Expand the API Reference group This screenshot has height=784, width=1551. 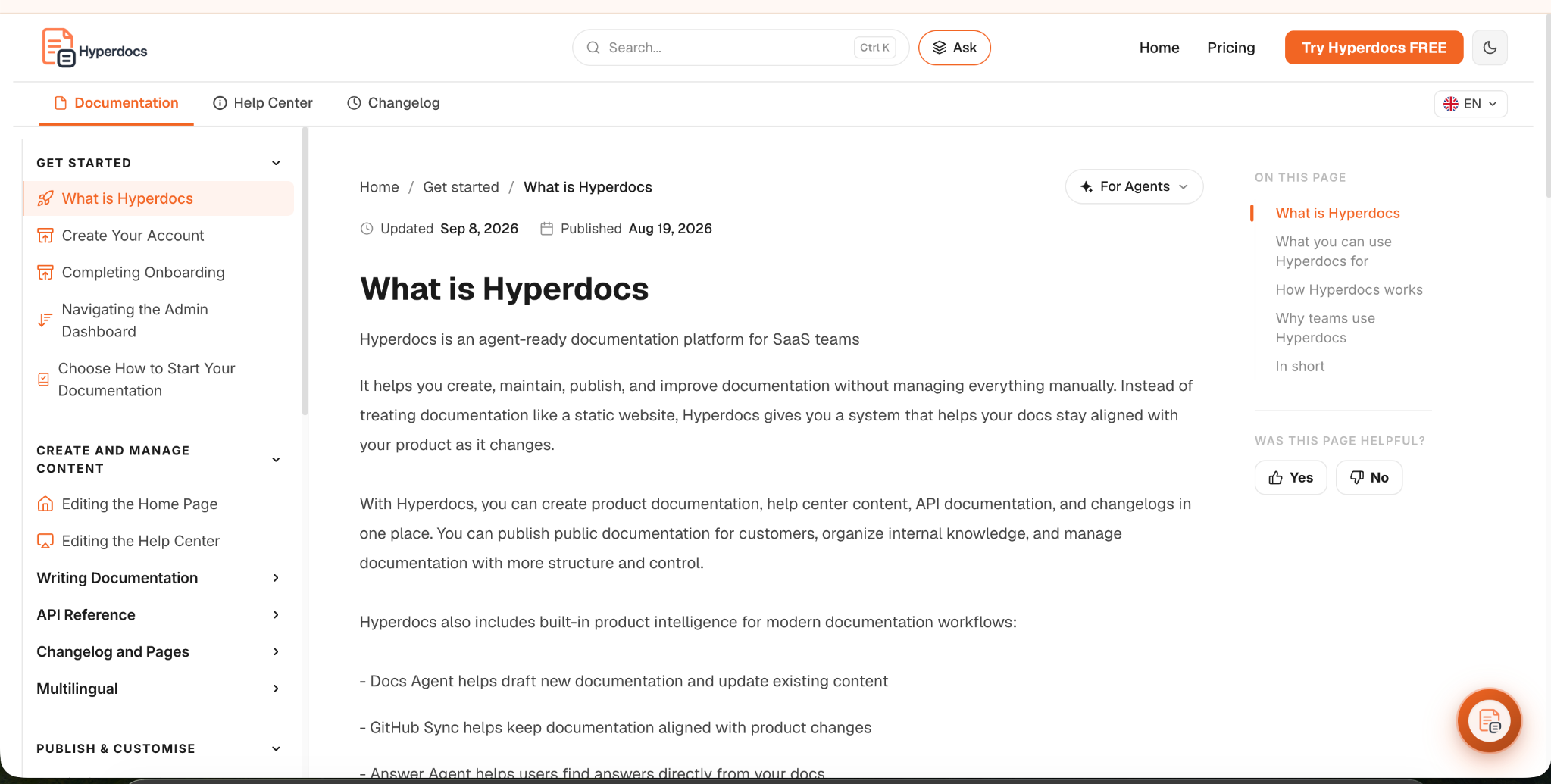pyautogui.click(x=158, y=615)
